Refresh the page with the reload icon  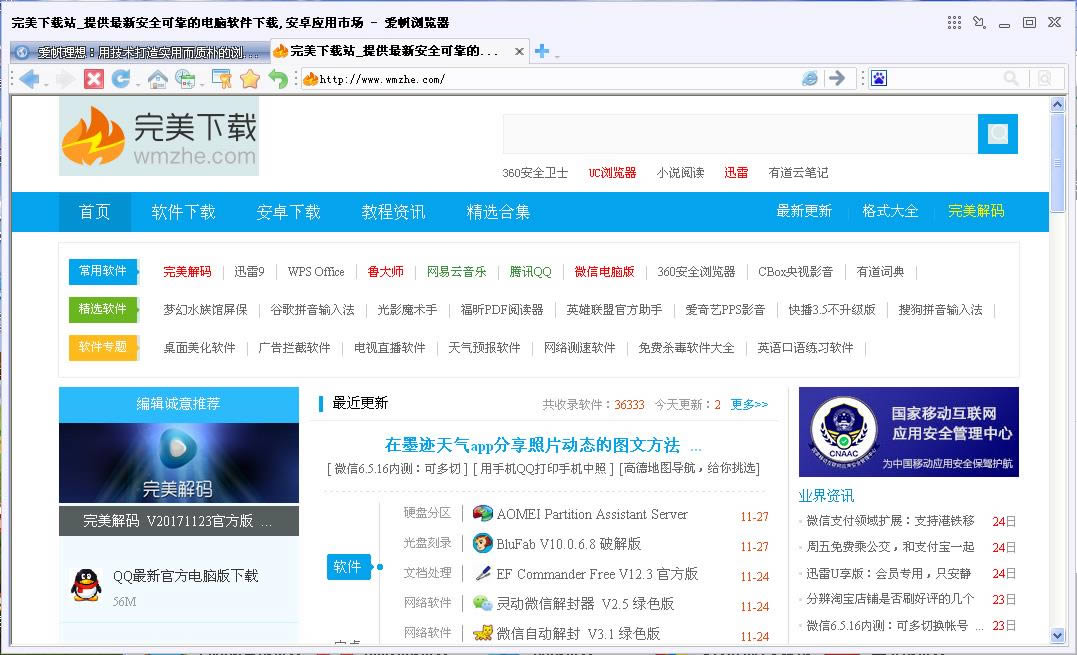click(121, 79)
